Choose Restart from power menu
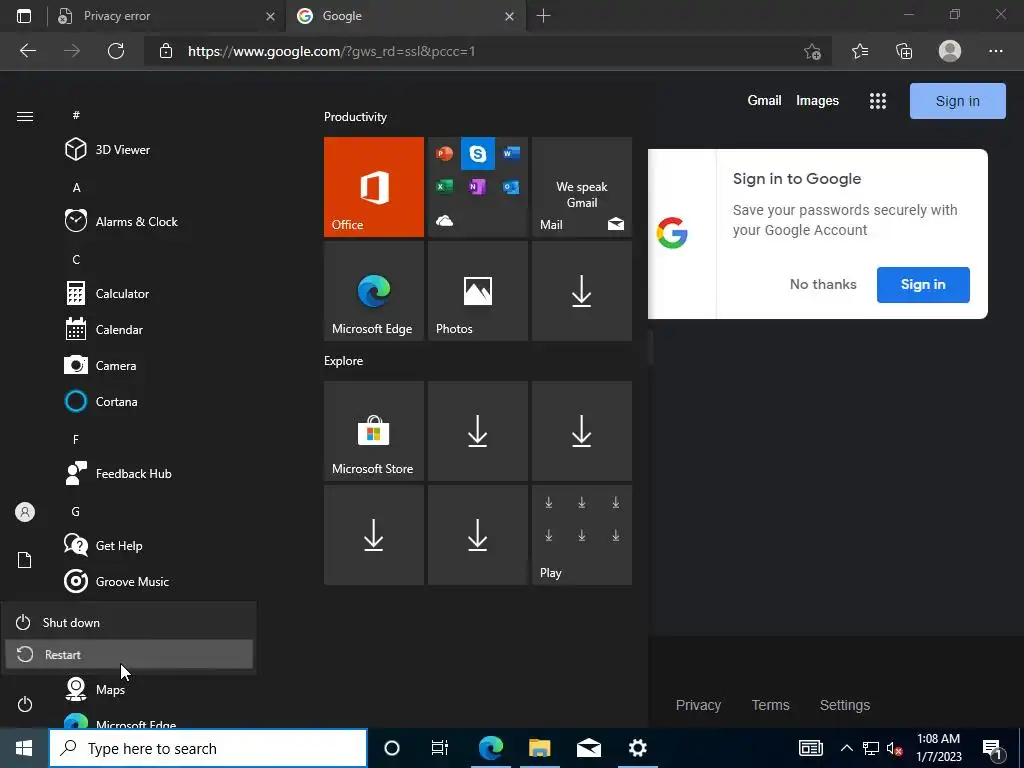 [129, 654]
